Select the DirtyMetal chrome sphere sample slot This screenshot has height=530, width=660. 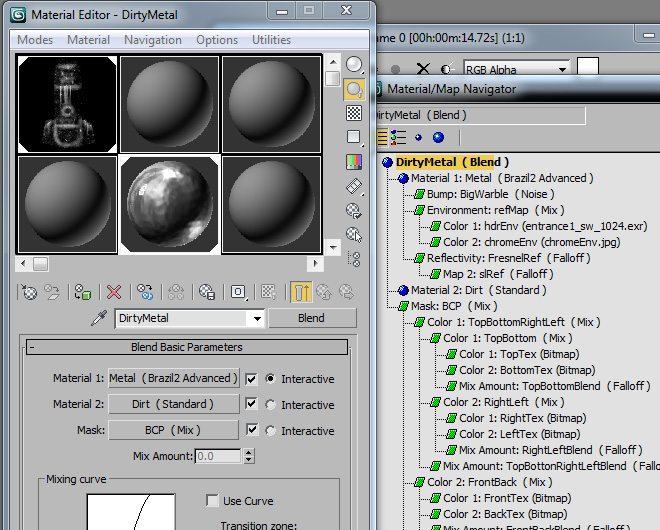point(170,205)
